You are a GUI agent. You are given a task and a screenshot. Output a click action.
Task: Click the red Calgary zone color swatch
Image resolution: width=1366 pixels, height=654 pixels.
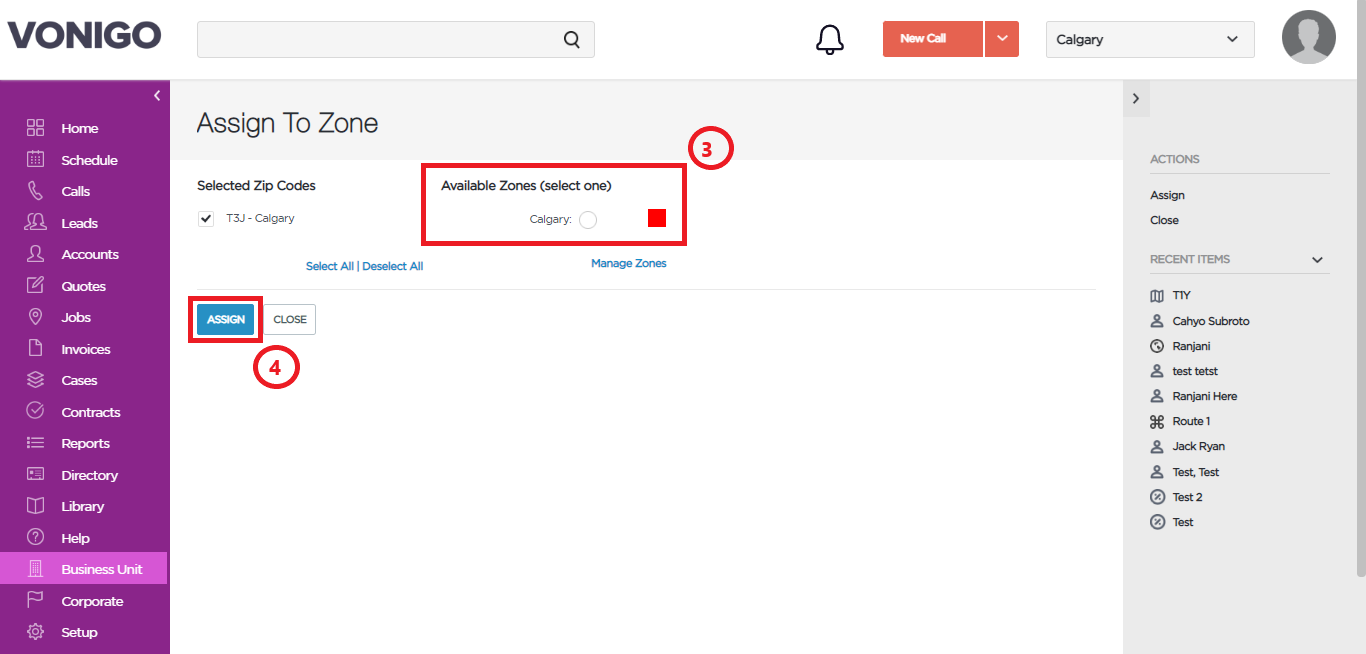pos(657,218)
